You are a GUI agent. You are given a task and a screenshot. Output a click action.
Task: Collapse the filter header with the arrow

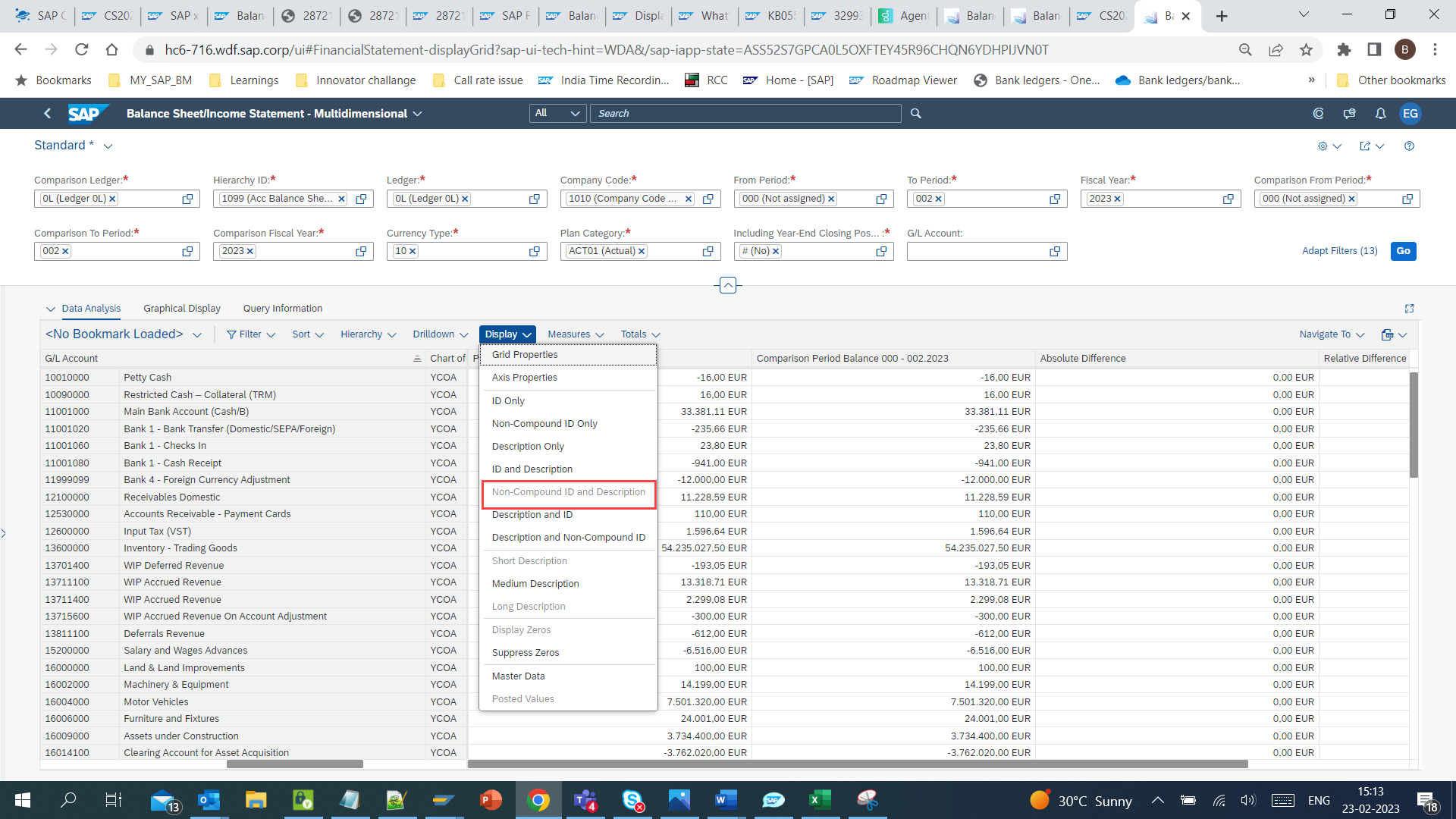point(728,285)
